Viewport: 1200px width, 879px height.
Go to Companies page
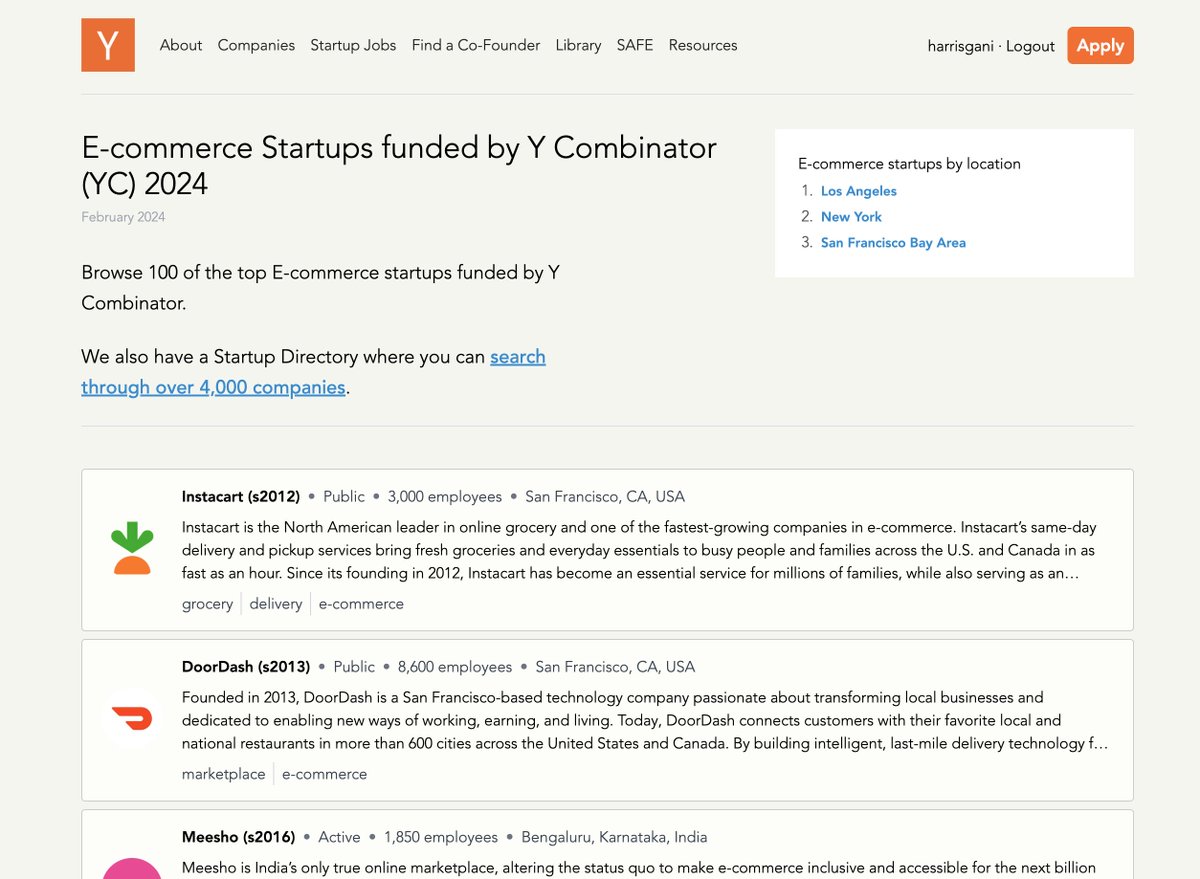click(x=256, y=45)
